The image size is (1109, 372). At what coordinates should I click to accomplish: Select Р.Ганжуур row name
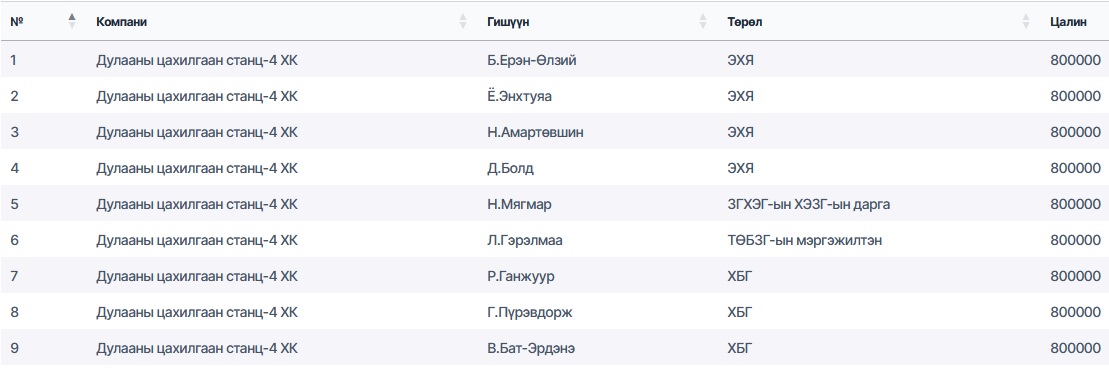coord(521,277)
